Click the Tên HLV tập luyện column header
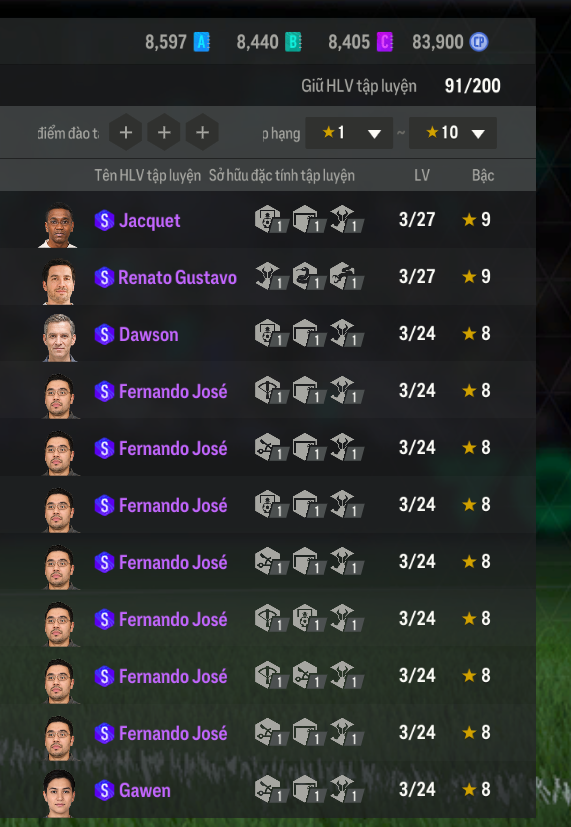571x827 pixels. click(148, 176)
